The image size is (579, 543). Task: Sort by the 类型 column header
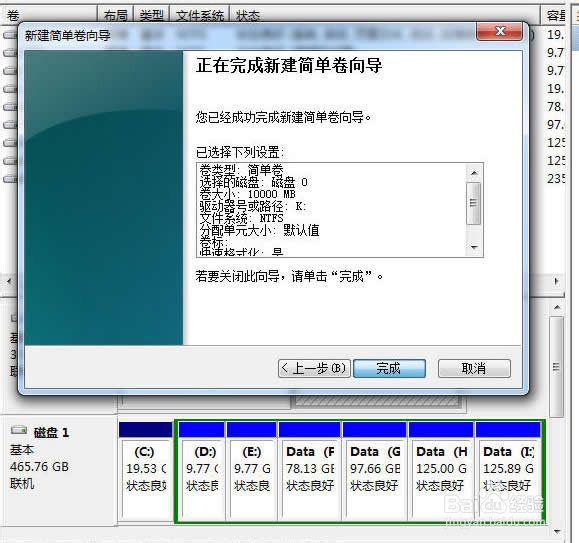(x=151, y=16)
